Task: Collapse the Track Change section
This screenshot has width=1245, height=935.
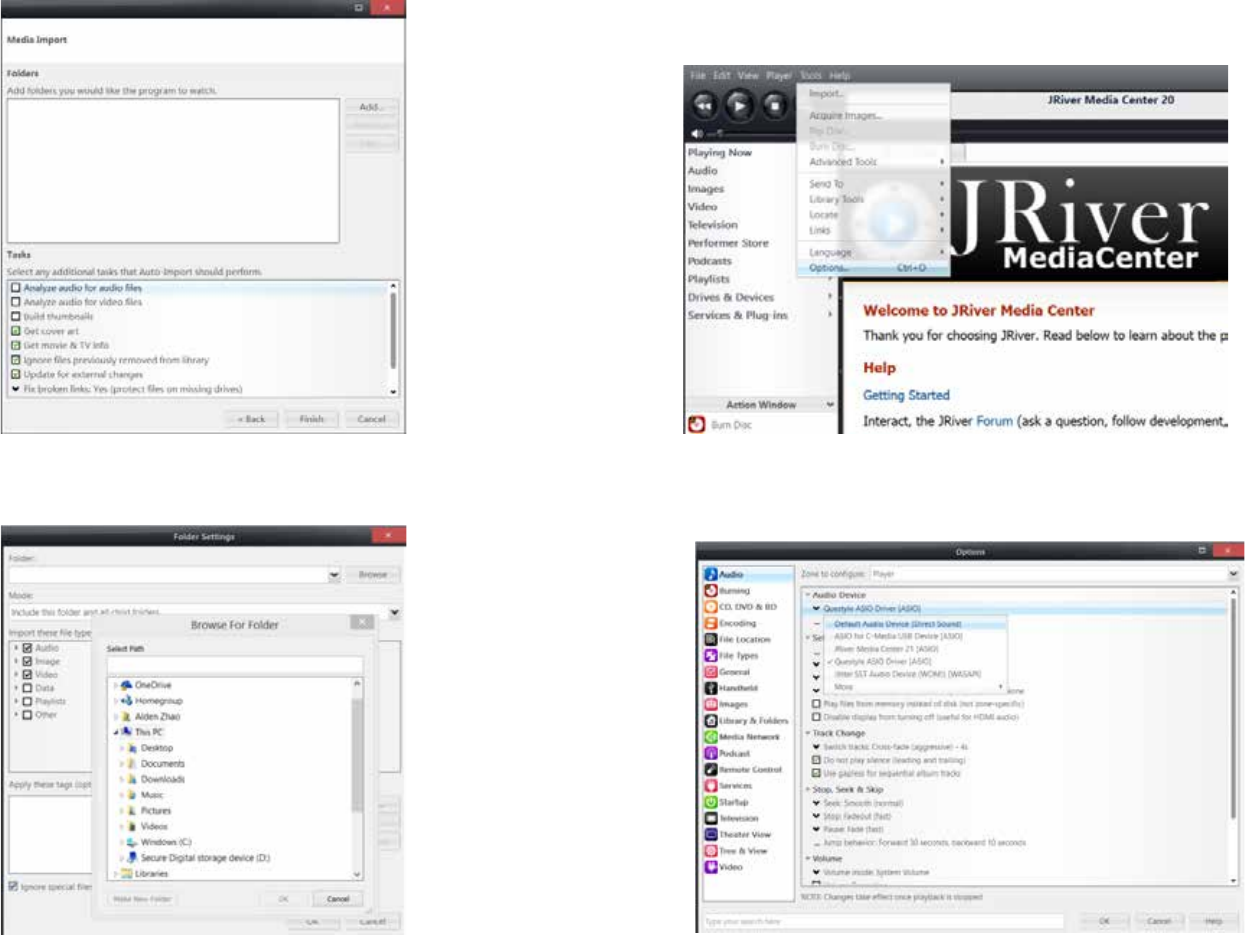Action: tap(806, 733)
